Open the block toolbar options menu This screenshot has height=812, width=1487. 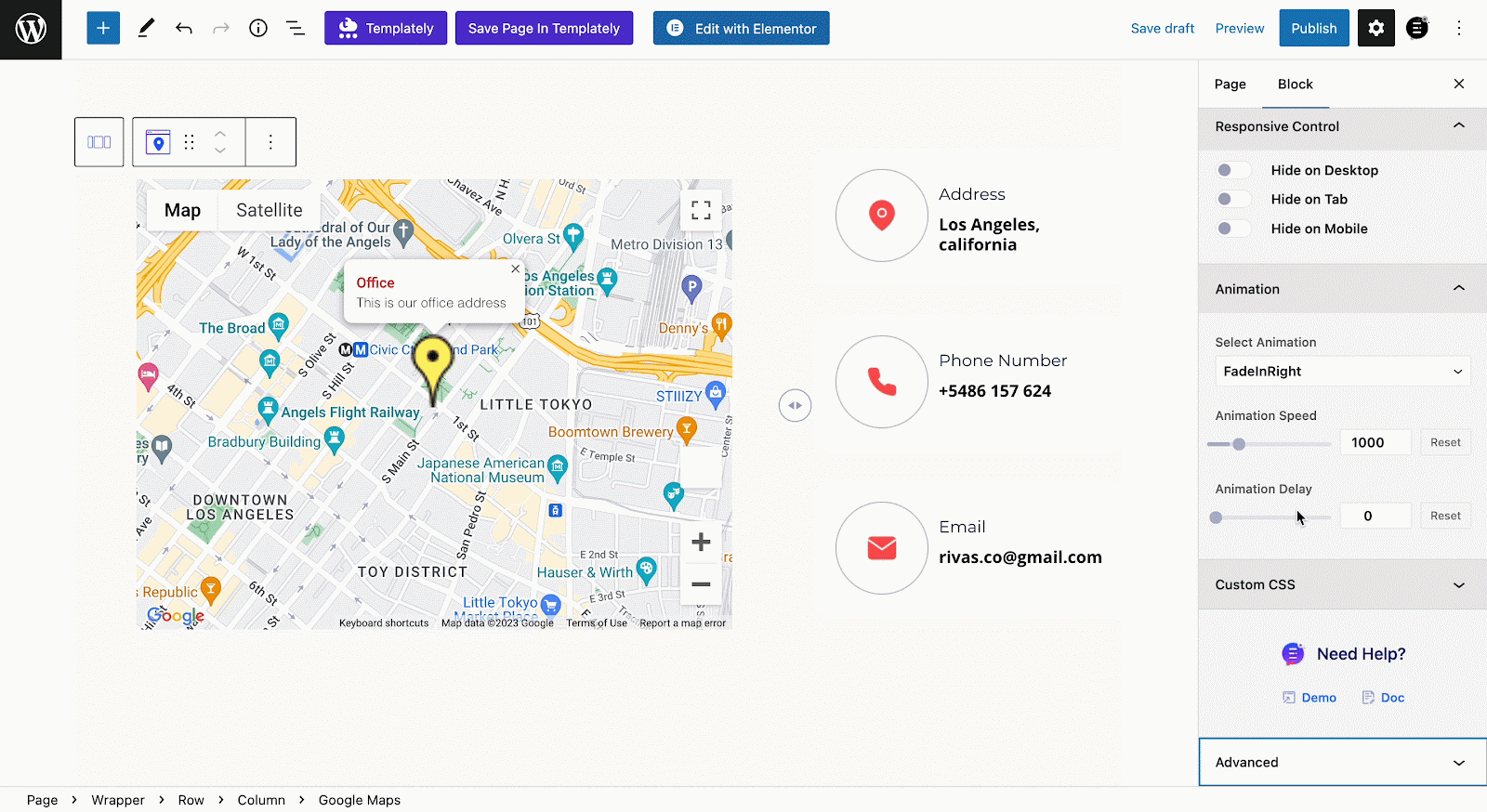270,142
